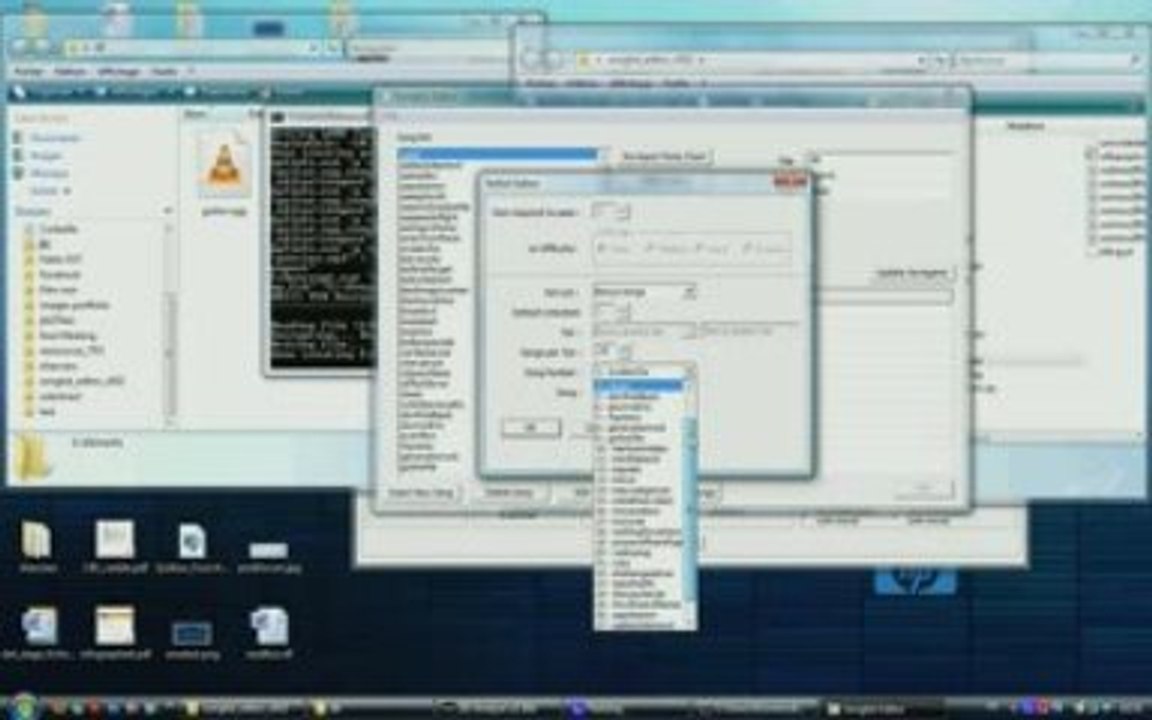Collapse the open Song Number dropdown

pyautogui.click(x=688, y=372)
